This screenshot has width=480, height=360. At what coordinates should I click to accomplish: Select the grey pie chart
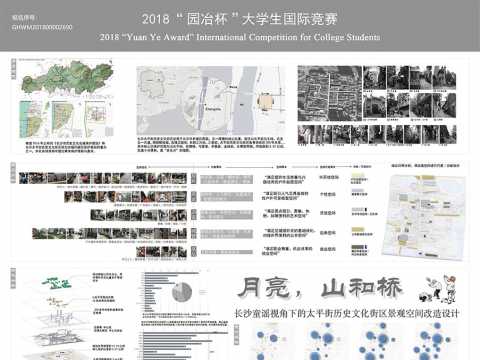pos(182,292)
